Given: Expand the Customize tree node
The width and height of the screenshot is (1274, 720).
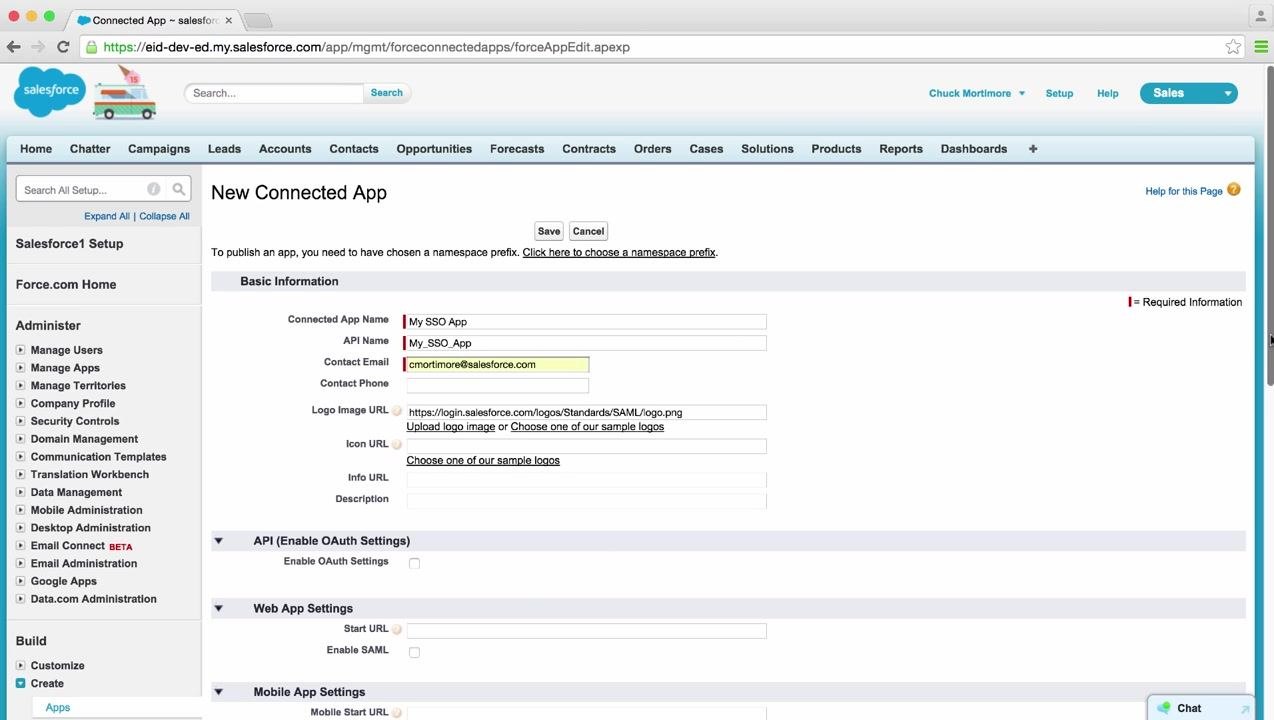Looking at the screenshot, I should (20, 666).
